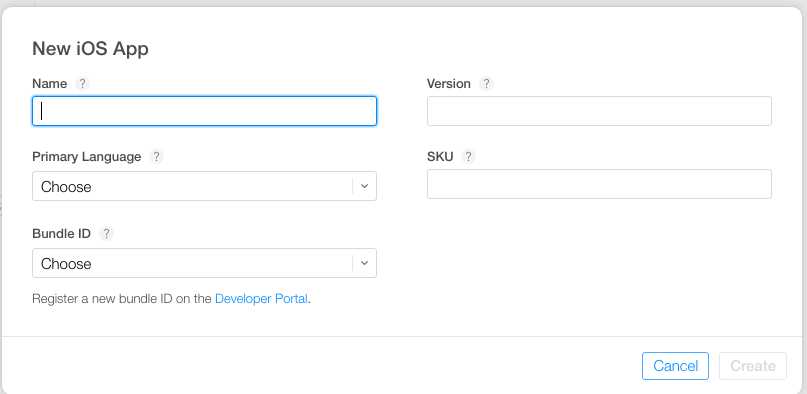Focus the Name text field
Screen dimensions: 807x394
click(x=204, y=111)
